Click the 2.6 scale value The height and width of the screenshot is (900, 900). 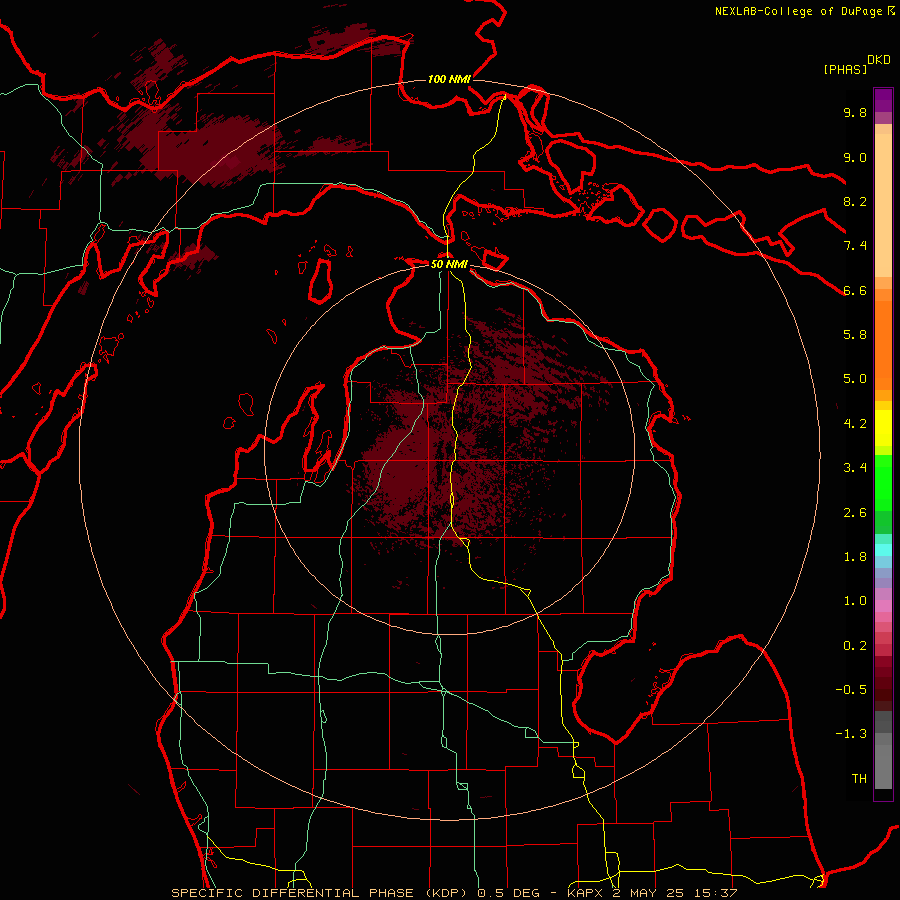tap(855, 513)
